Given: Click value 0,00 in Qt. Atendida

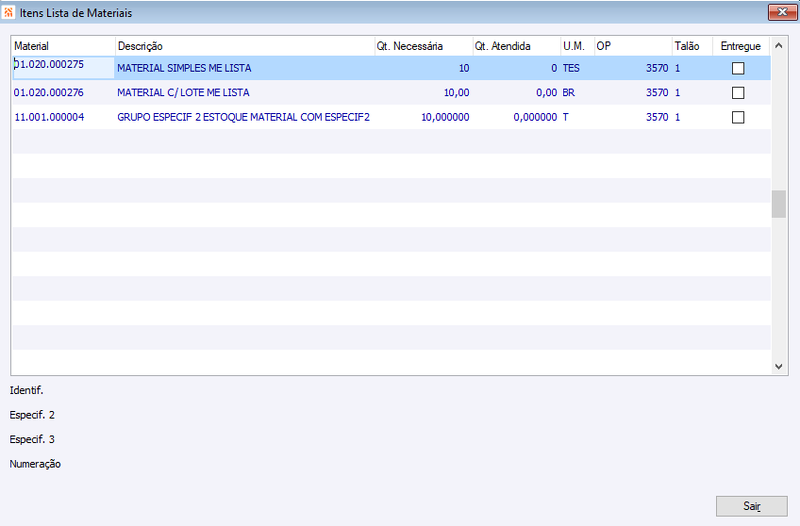Looking at the screenshot, I should tap(546, 92).
